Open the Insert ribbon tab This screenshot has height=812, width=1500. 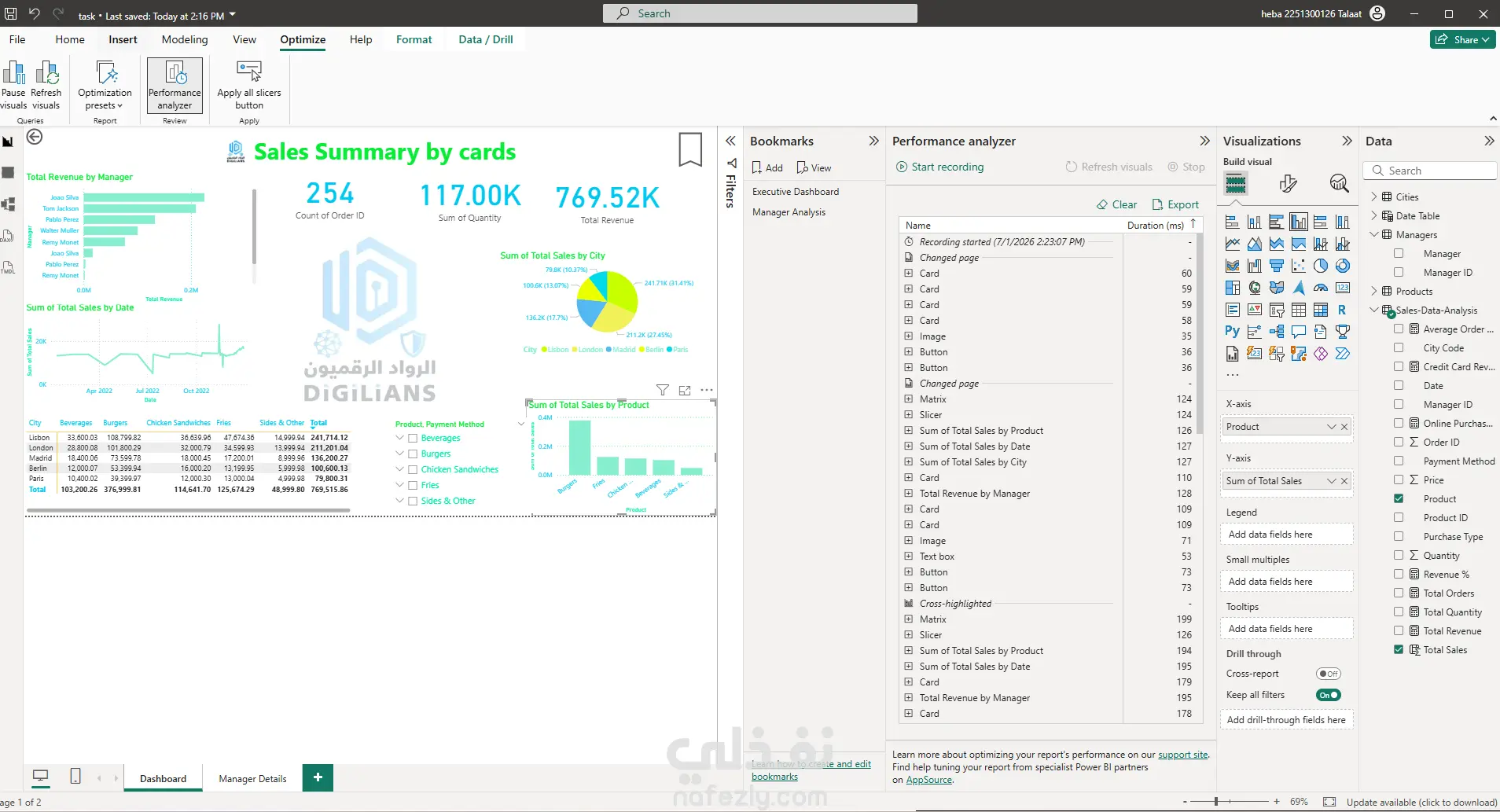click(x=123, y=39)
